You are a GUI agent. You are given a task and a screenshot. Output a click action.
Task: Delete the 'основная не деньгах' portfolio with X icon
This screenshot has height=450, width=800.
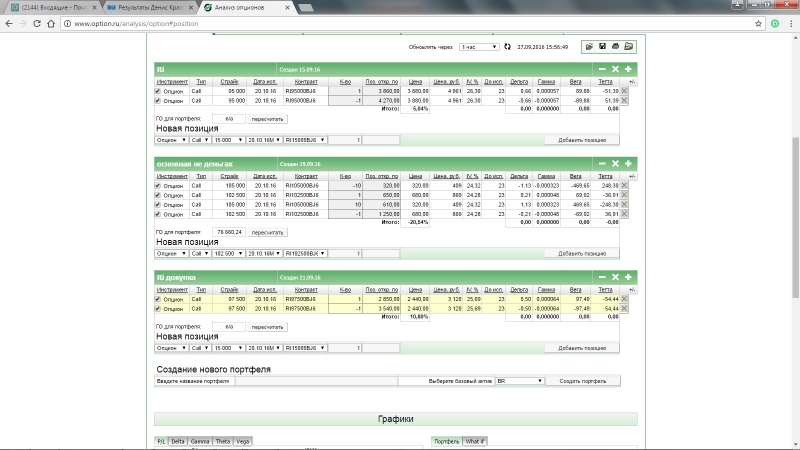(615, 163)
